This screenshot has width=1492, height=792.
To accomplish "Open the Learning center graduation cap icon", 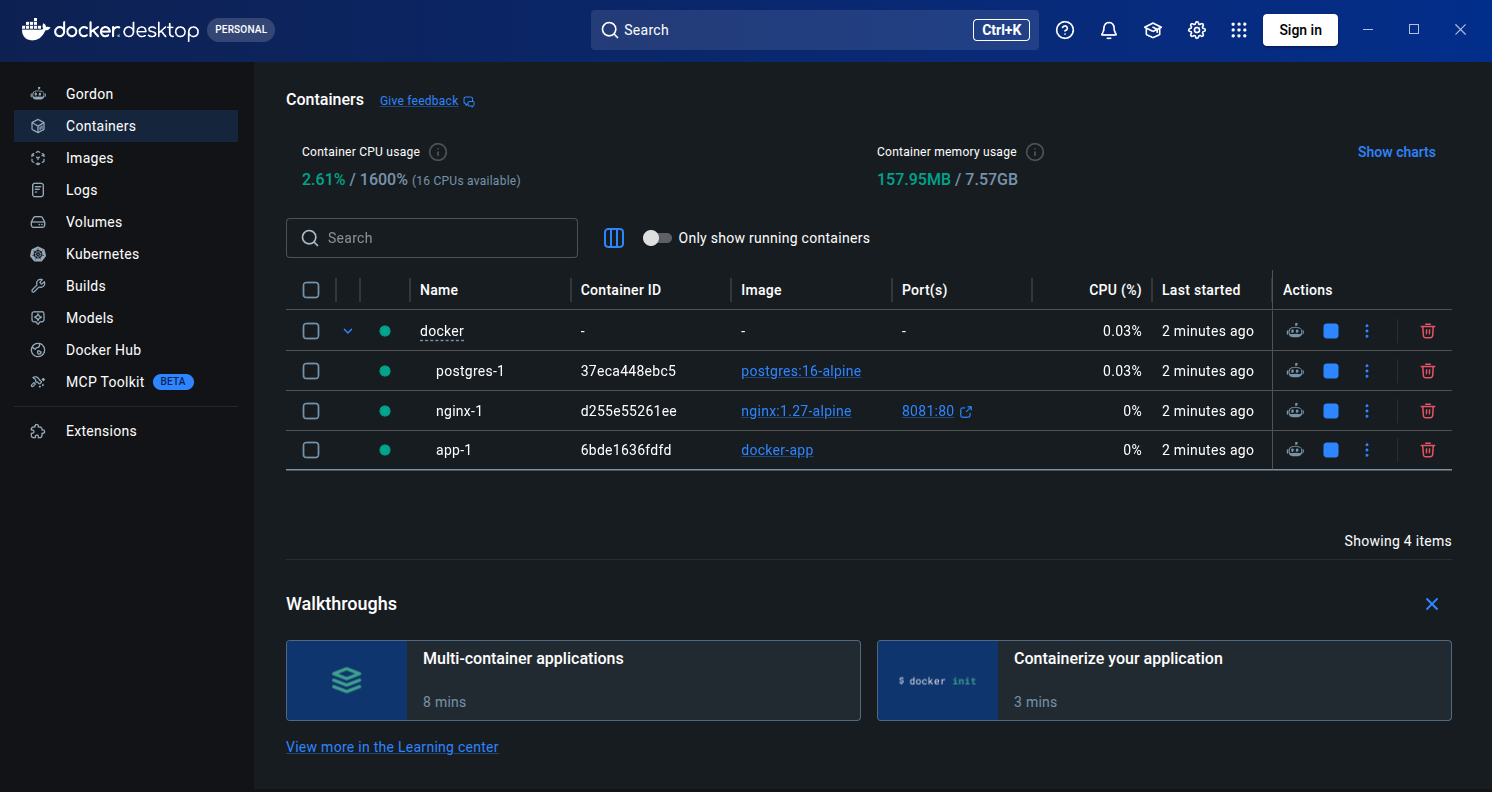I will pyautogui.click(x=1153, y=30).
